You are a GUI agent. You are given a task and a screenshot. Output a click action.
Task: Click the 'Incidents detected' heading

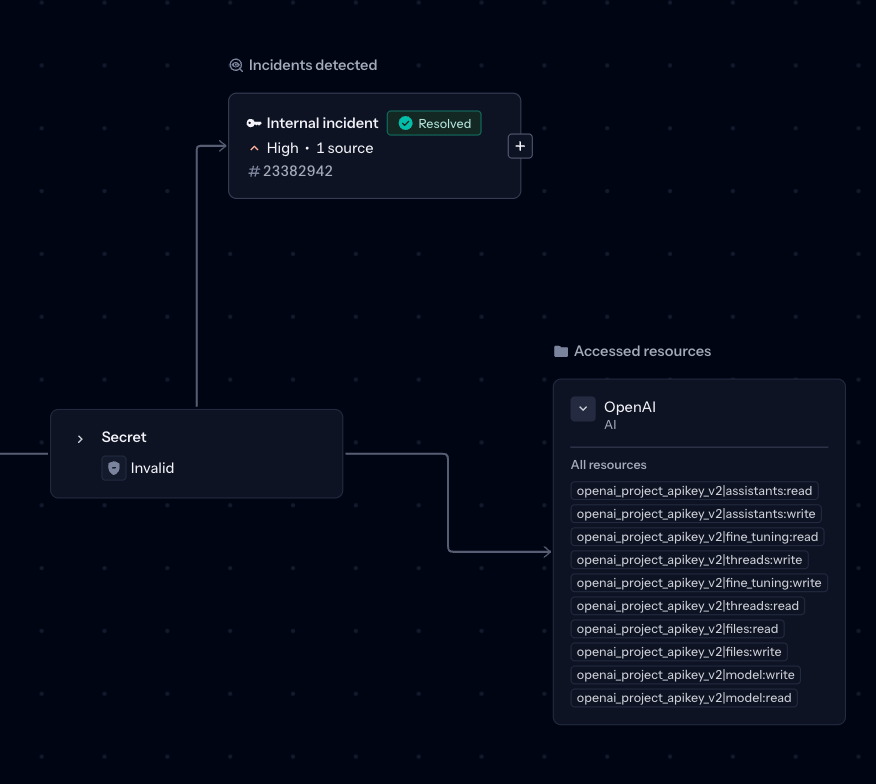click(313, 65)
